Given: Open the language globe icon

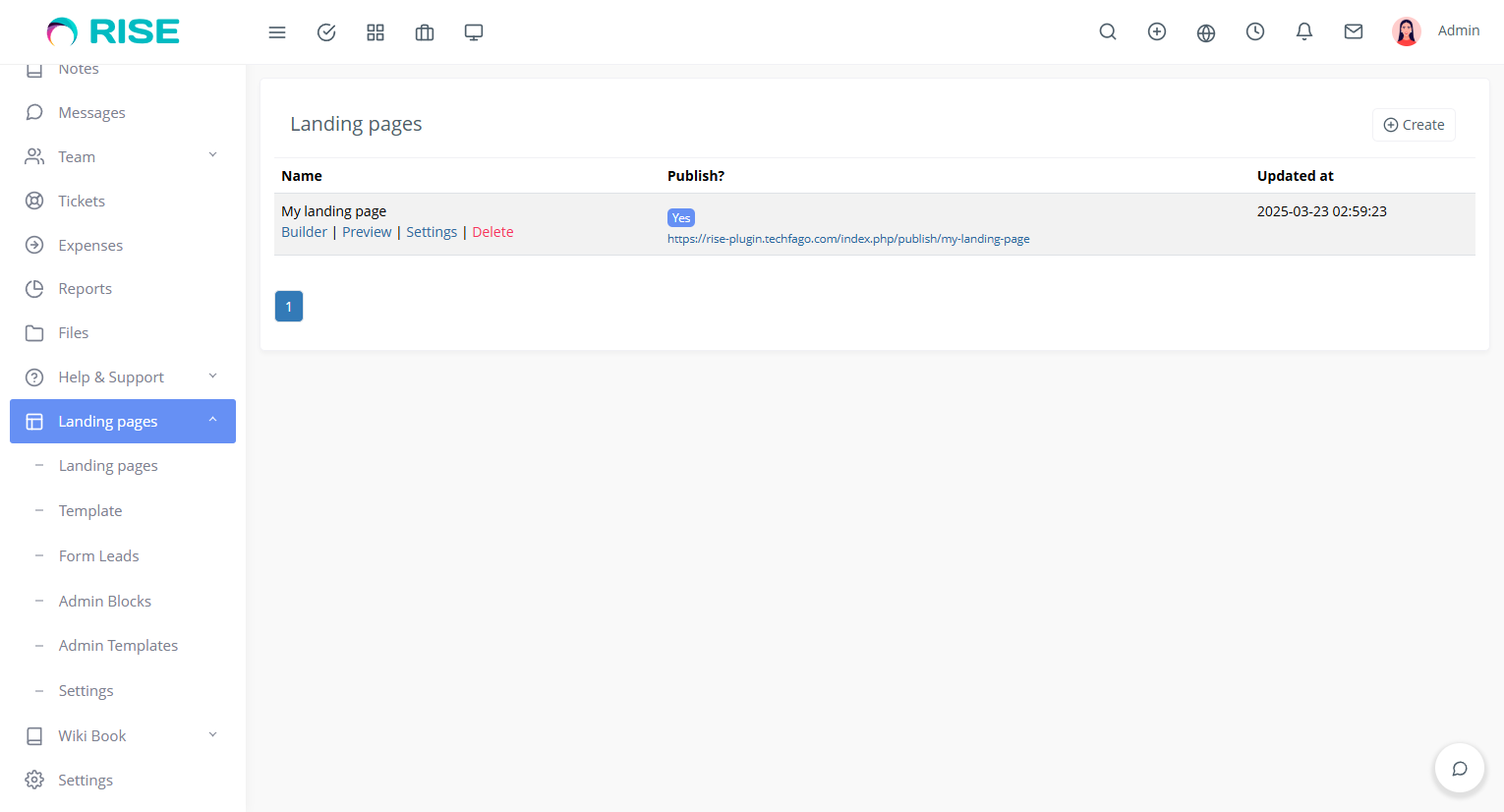Looking at the screenshot, I should (1205, 31).
